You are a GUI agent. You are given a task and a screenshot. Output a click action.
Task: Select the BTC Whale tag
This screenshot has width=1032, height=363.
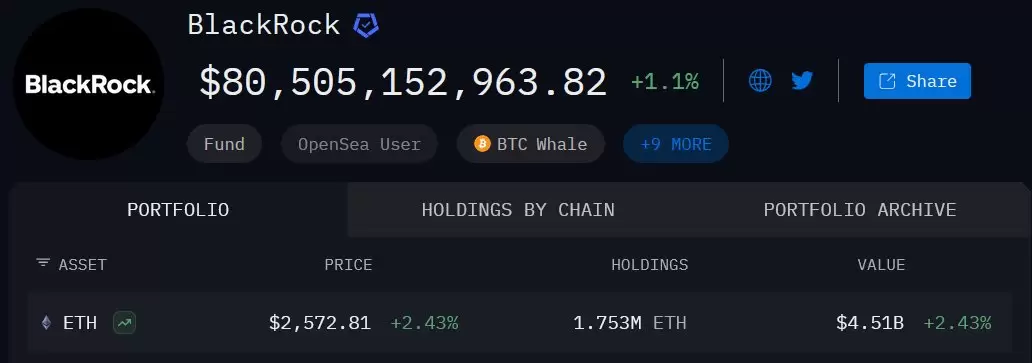click(531, 144)
